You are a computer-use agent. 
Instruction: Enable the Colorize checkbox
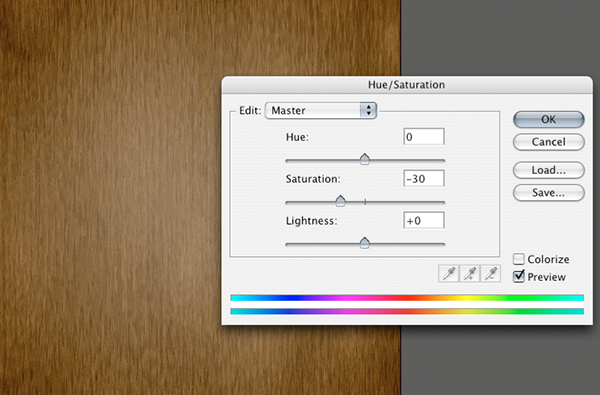coord(518,259)
